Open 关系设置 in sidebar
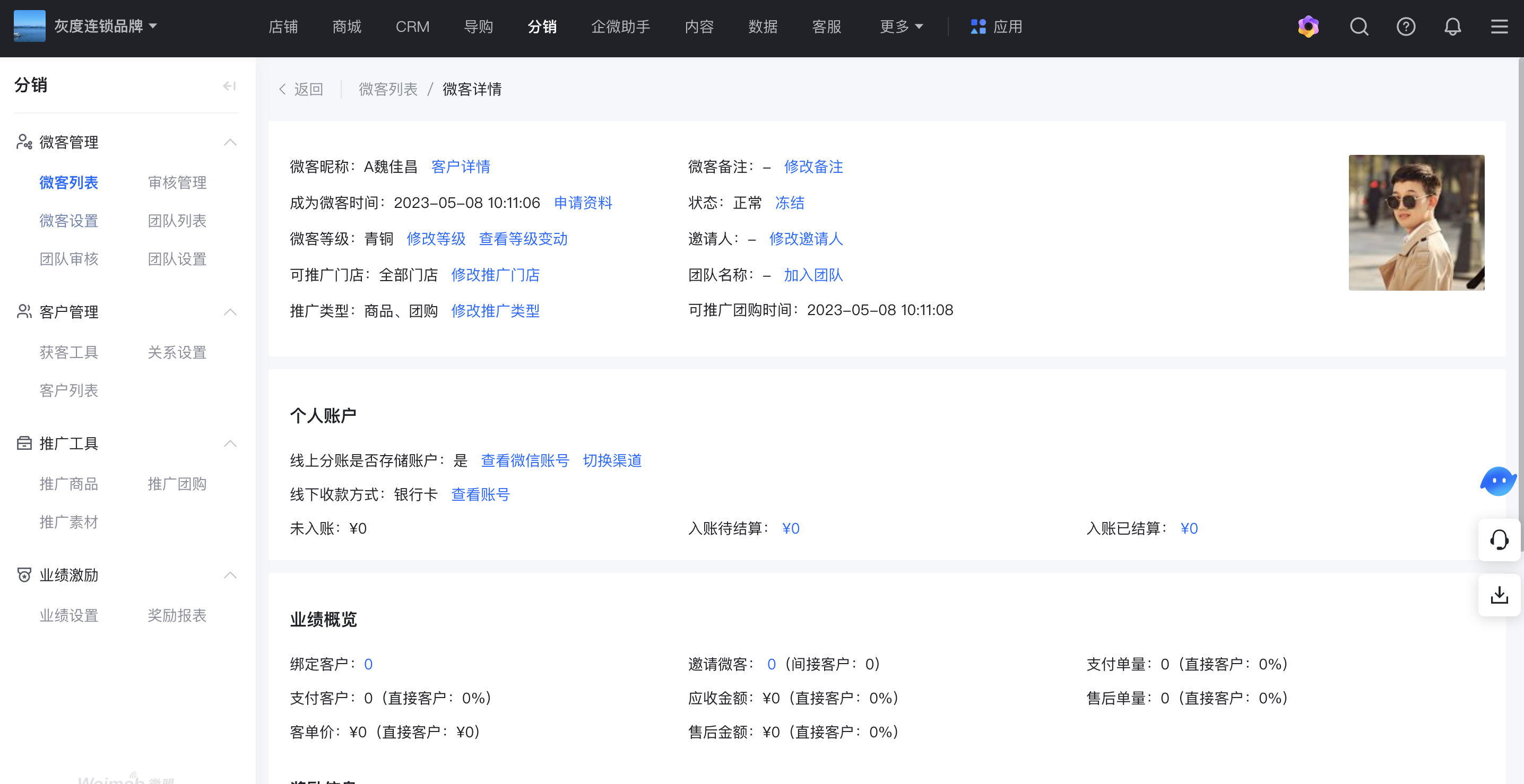The height and width of the screenshot is (784, 1524). click(x=177, y=352)
